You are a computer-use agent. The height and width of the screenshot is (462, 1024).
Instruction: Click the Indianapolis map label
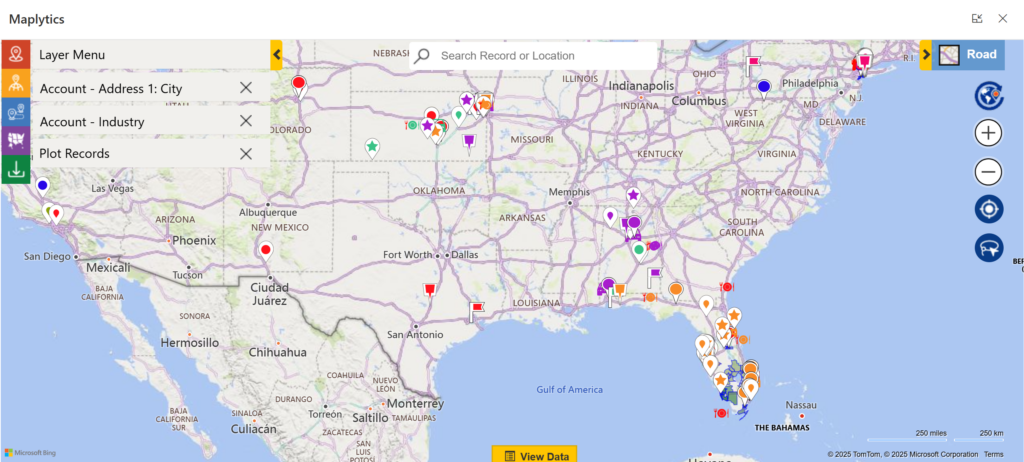641,86
